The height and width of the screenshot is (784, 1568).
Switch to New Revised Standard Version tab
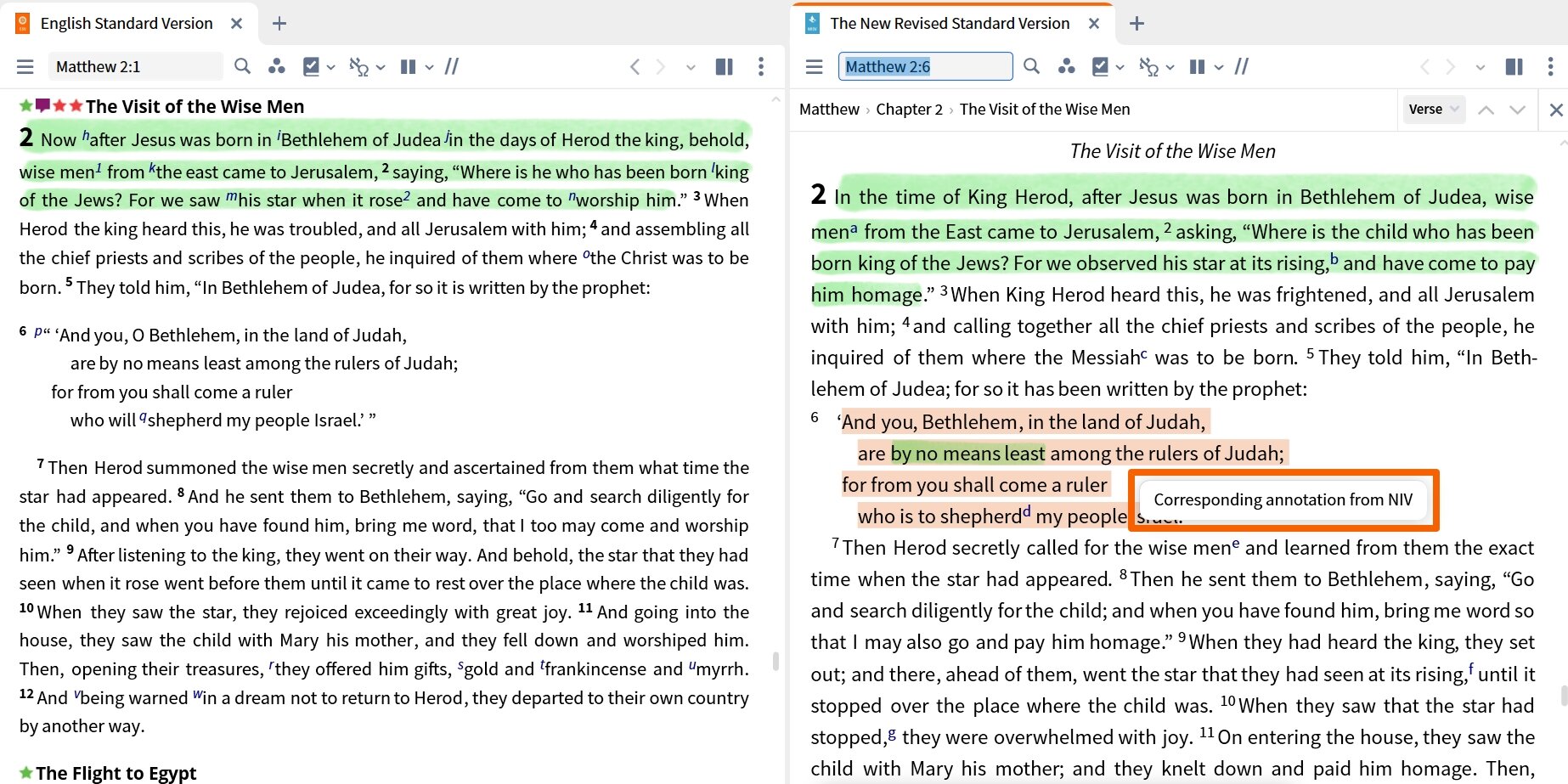pyautogui.click(x=950, y=24)
